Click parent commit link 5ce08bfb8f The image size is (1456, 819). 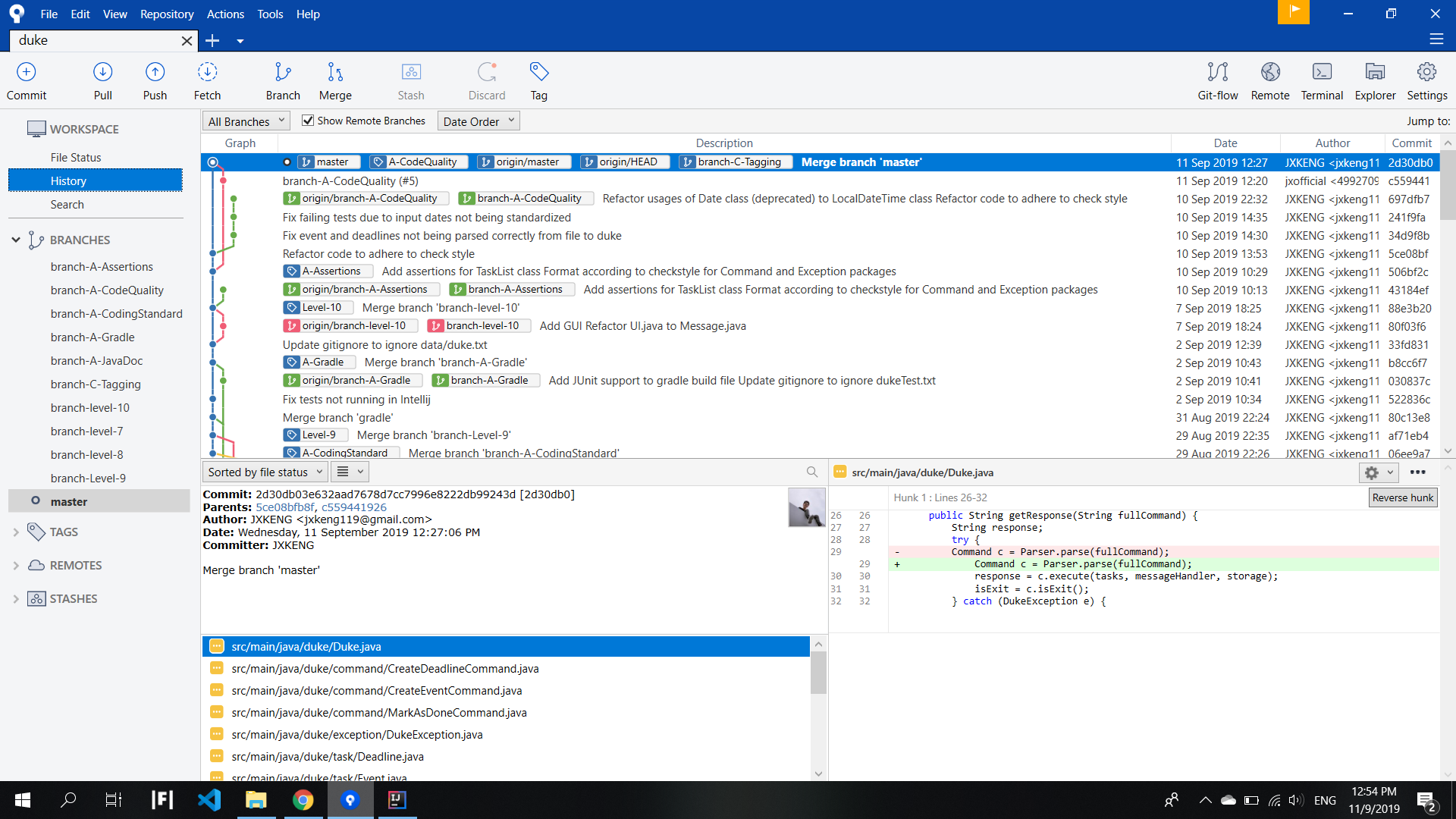coord(284,507)
